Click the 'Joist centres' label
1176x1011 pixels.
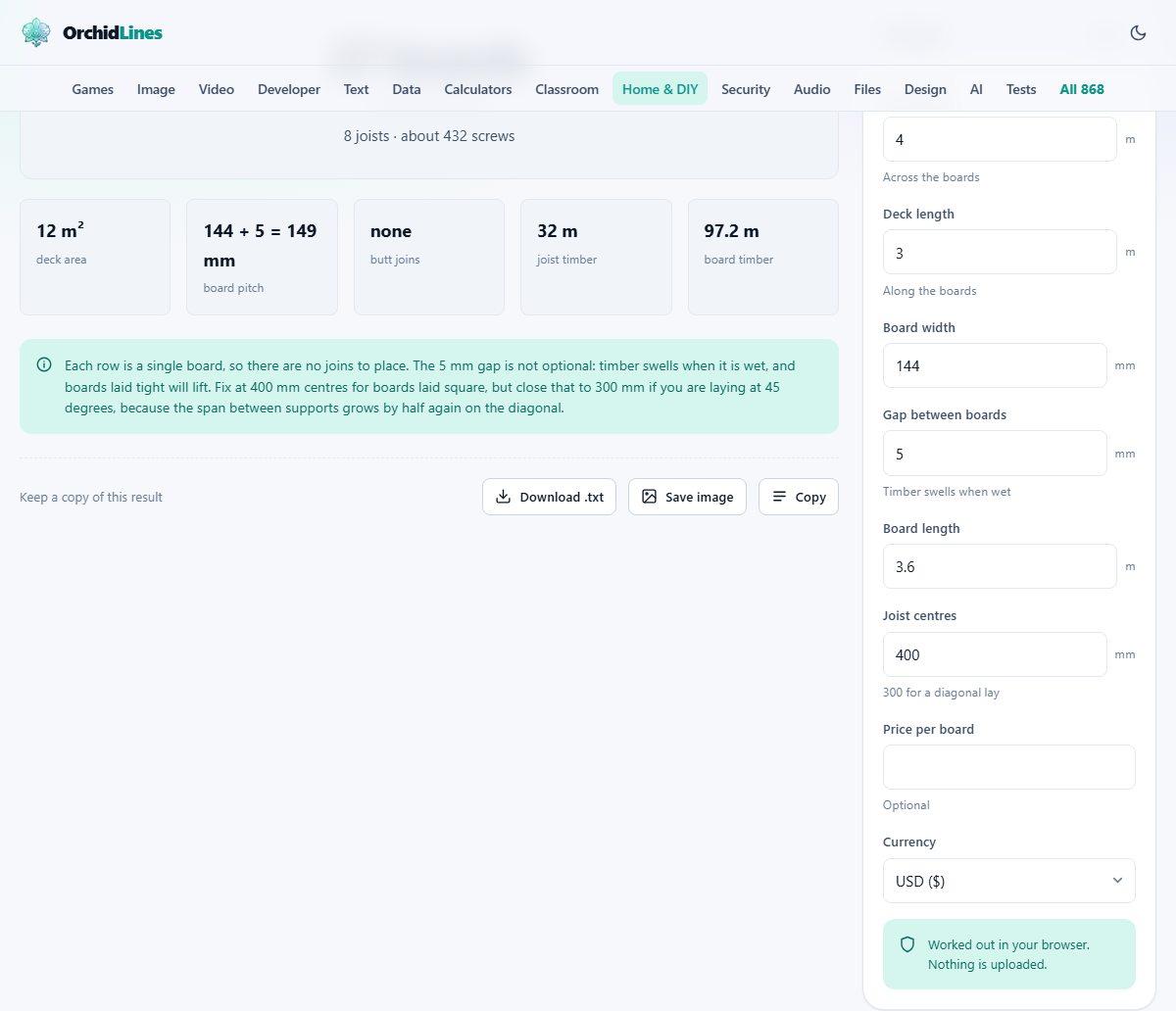(919, 615)
